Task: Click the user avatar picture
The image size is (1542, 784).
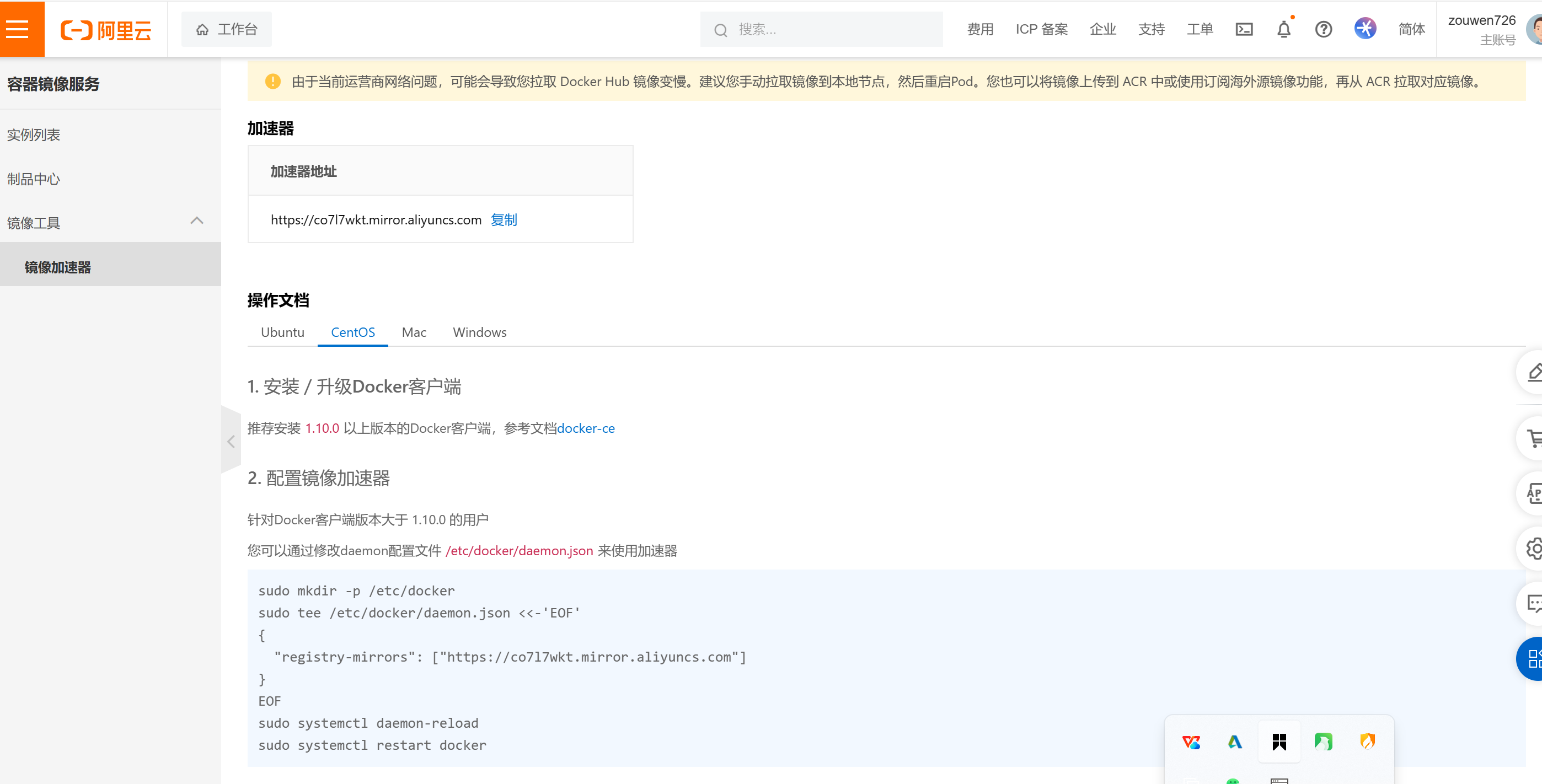Action: point(1534,29)
